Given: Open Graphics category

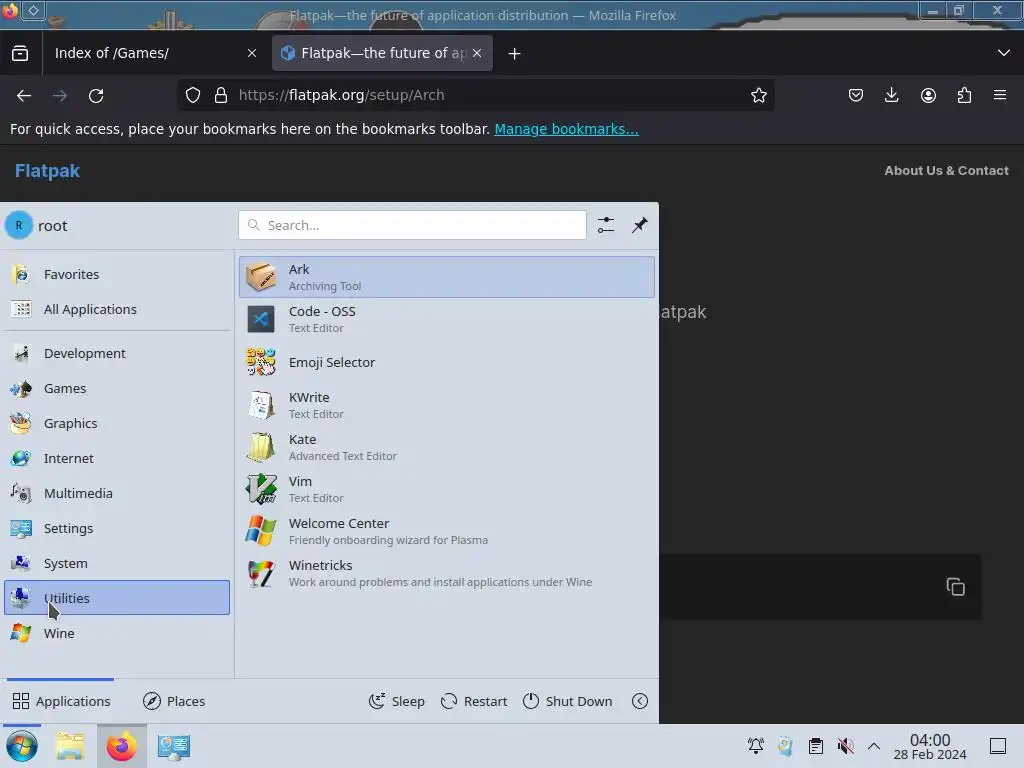Looking at the screenshot, I should coord(117,423).
